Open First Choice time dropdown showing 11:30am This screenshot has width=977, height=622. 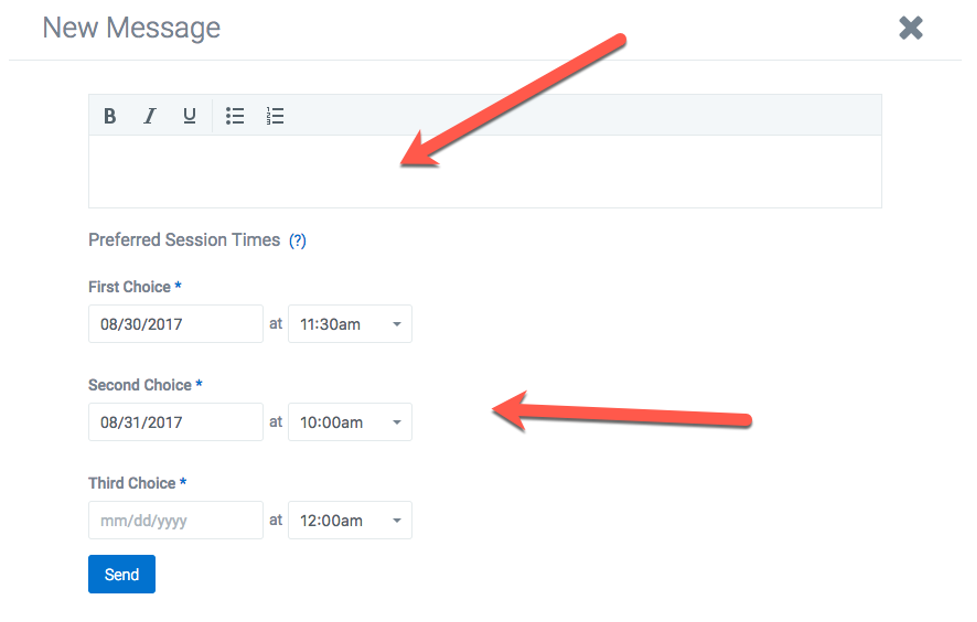click(350, 323)
